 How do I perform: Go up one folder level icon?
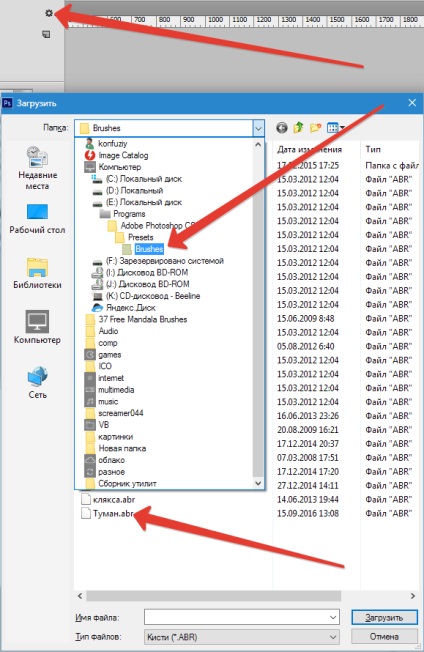(298, 128)
